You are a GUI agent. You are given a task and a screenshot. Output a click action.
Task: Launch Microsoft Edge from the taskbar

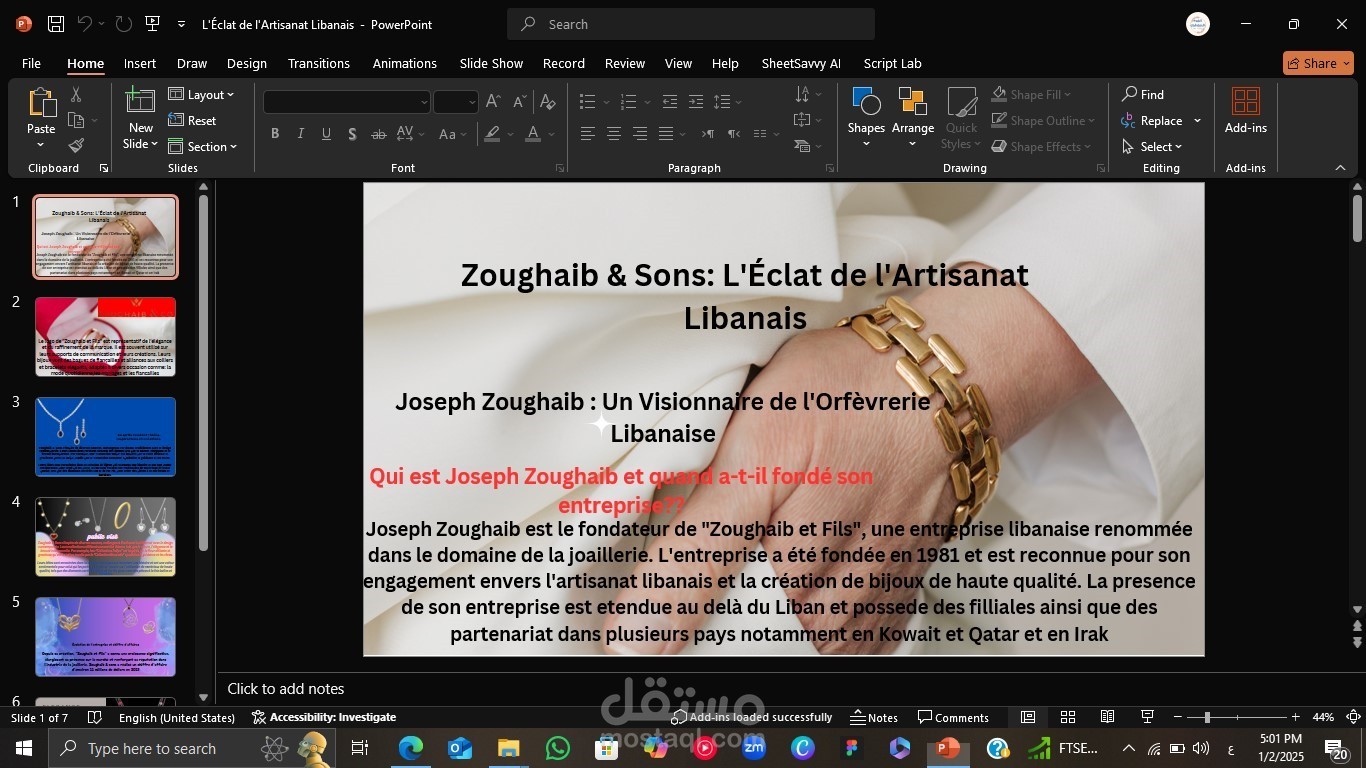click(x=411, y=748)
